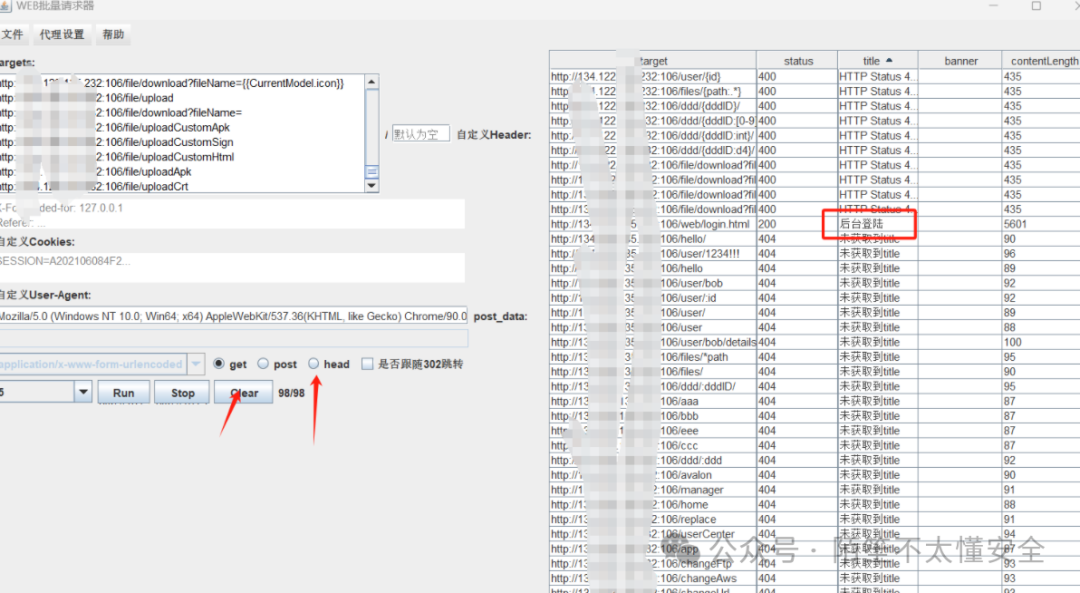This screenshot has height=593, width=1080.
Task: Select the 106/user/{id} result row
Action: tap(814, 76)
